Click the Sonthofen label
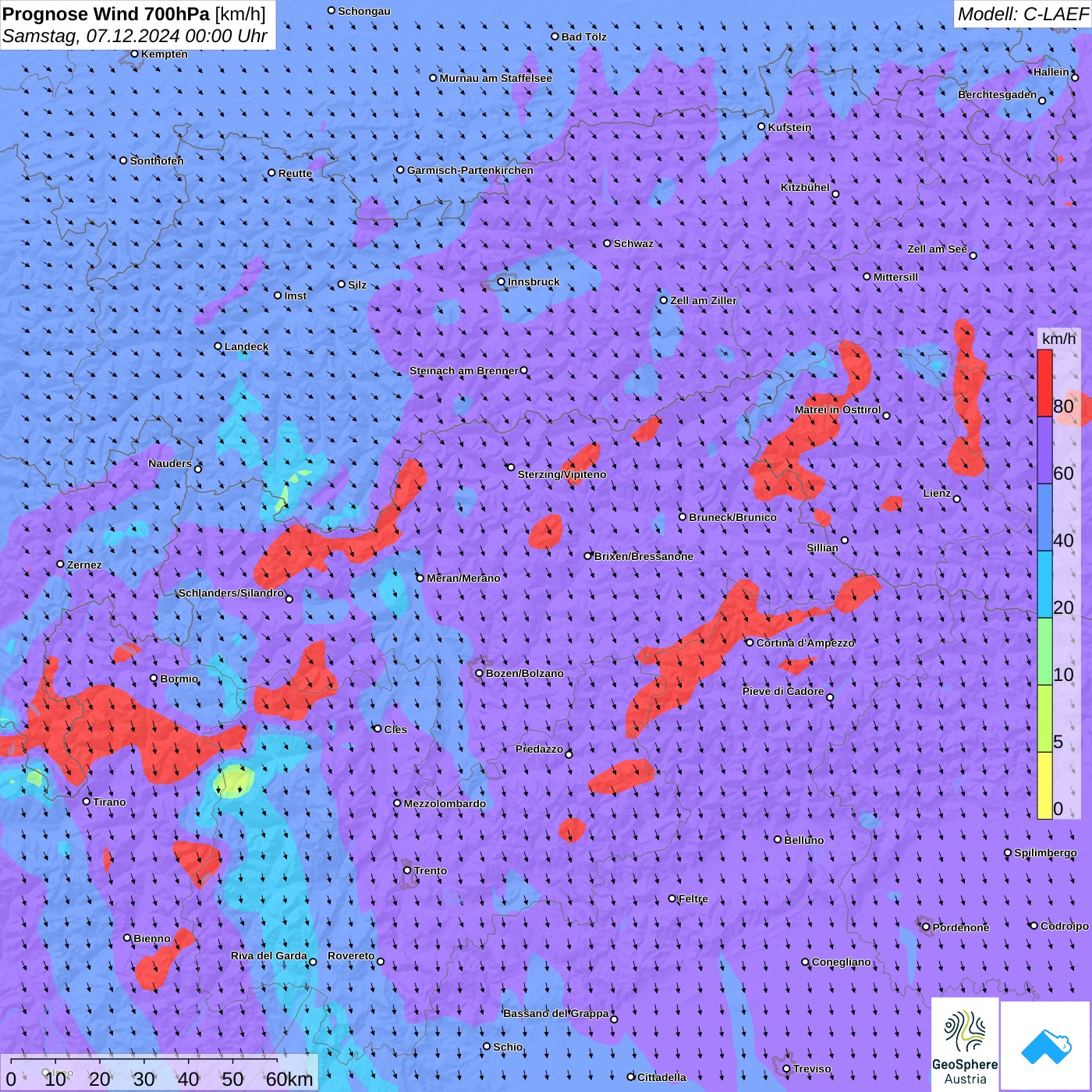1092x1092 pixels. pos(157,161)
